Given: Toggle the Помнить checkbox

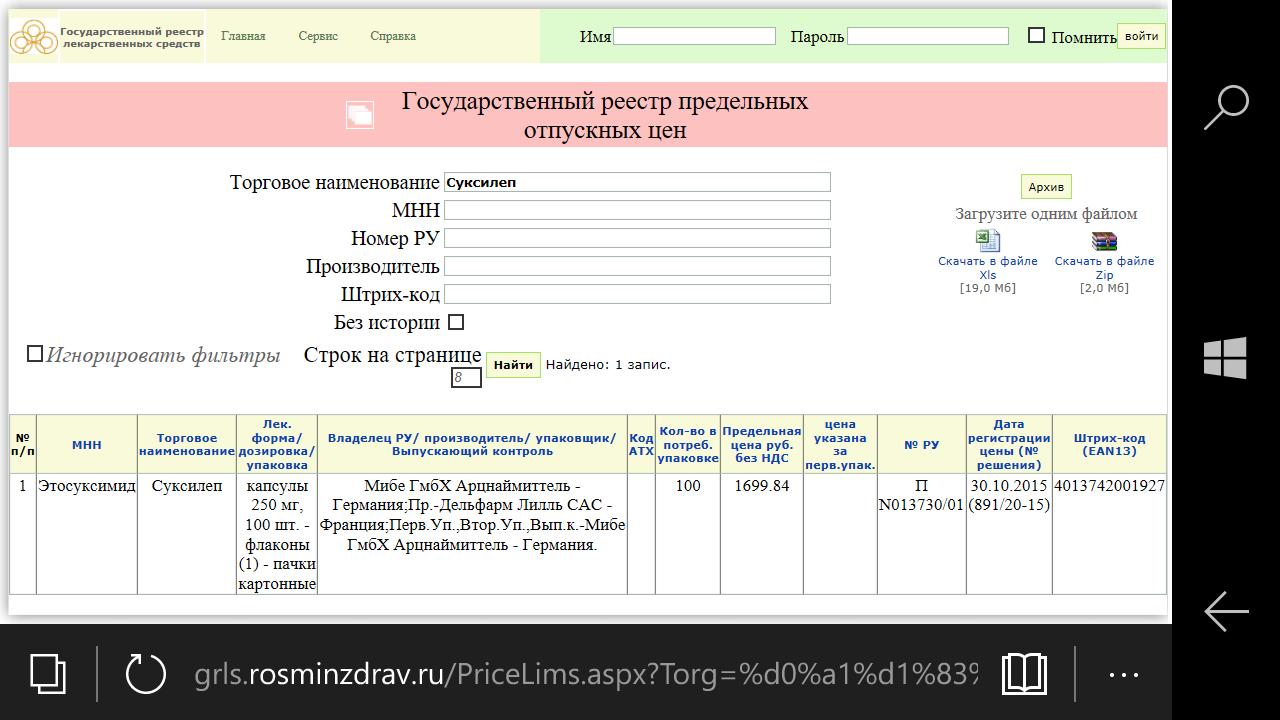Looking at the screenshot, I should [x=1037, y=35].
